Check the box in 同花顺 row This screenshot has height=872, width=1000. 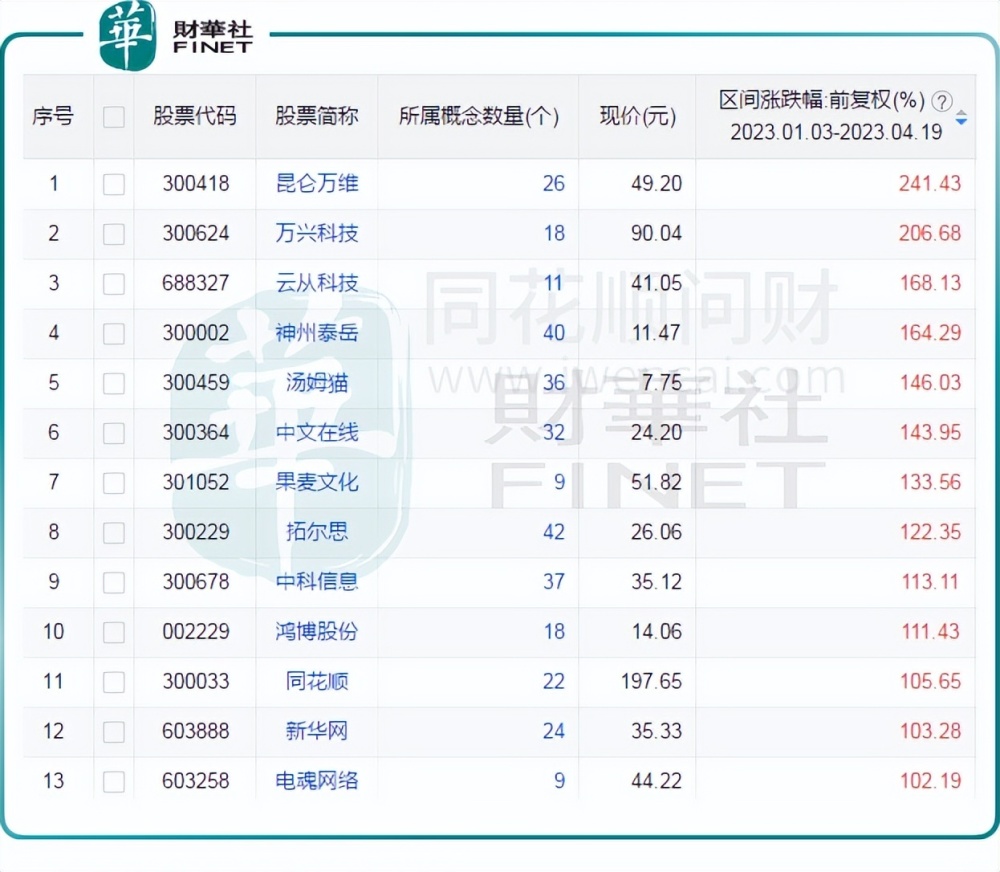[x=114, y=682]
